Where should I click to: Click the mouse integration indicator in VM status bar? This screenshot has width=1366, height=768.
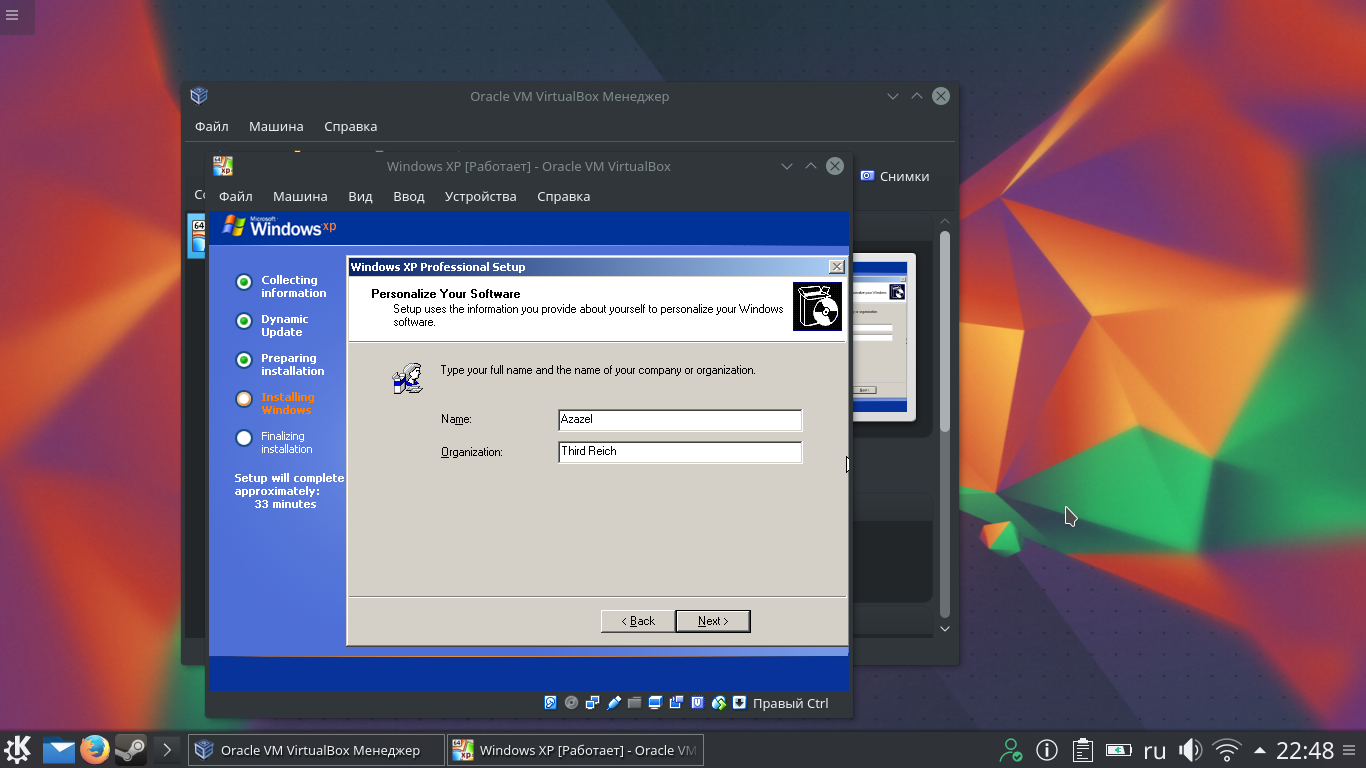tap(718, 703)
